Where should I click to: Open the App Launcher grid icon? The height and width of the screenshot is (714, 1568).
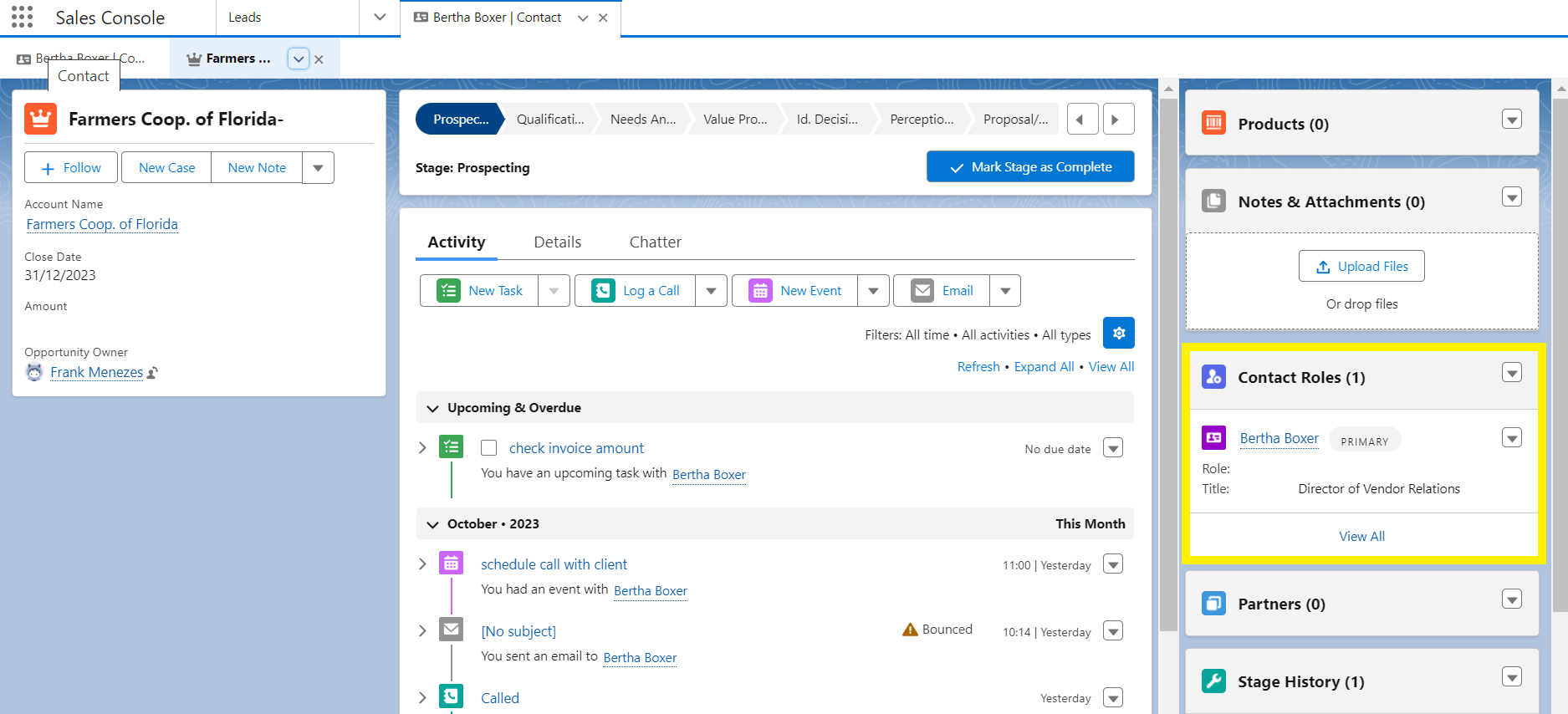click(x=22, y=17)
